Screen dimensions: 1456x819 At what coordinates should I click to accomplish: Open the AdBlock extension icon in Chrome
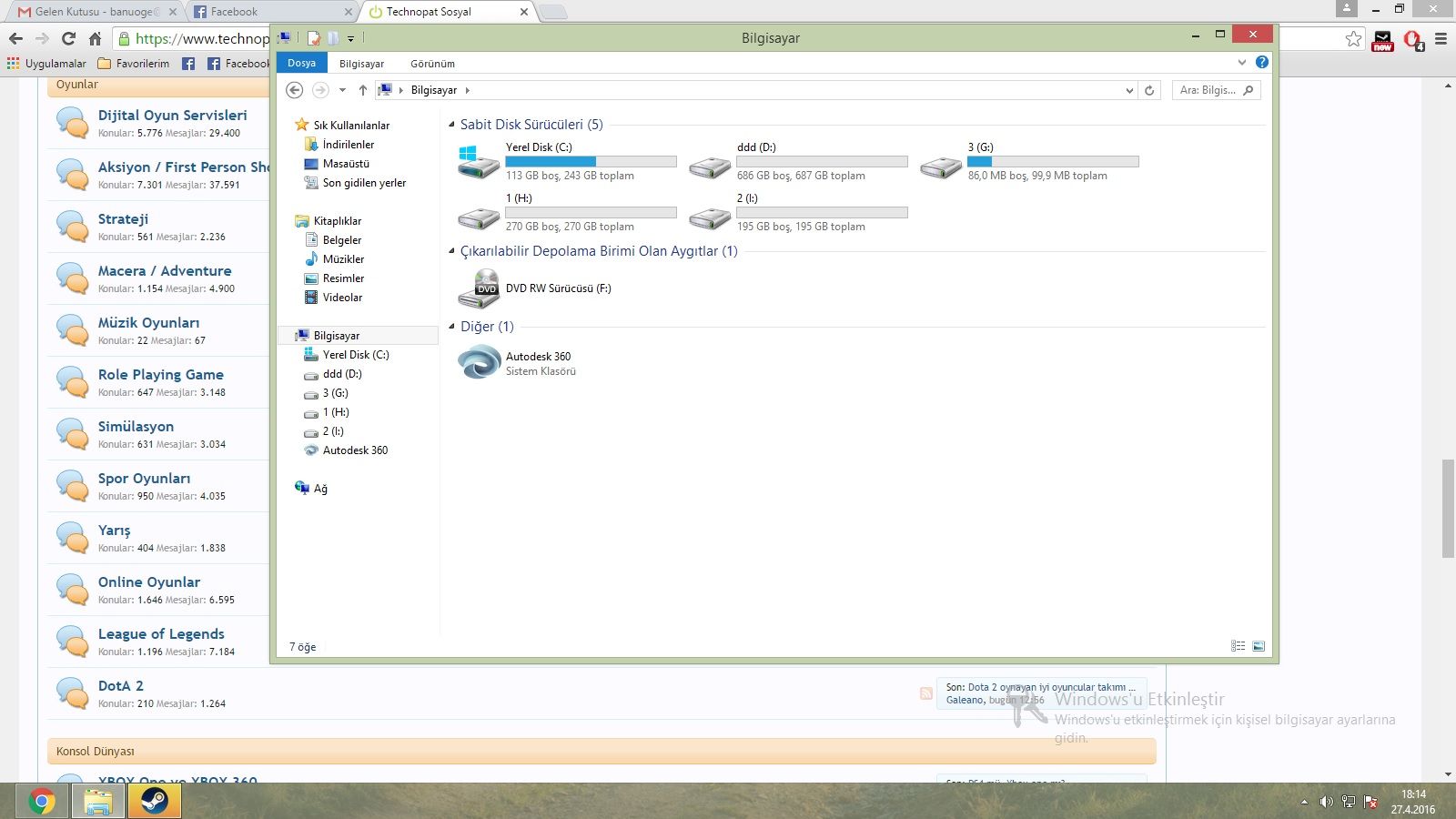[x=1413, y=39]
